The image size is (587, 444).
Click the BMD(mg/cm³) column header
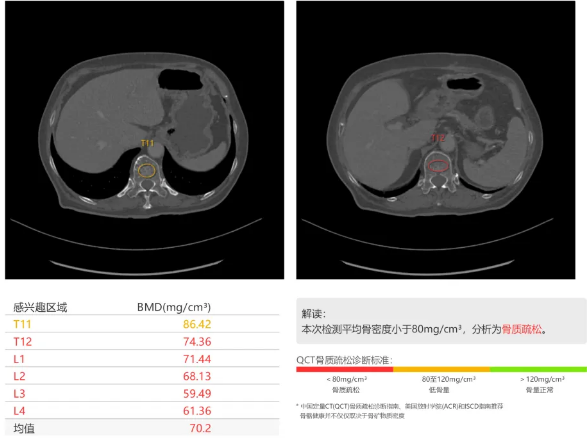pyautogui.click(x=174, y=307)
